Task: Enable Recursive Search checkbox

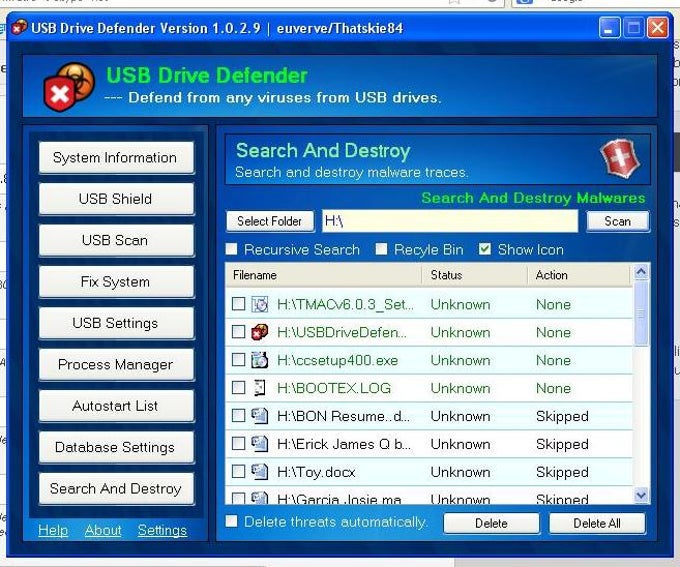Action: (x=232, y=249)
